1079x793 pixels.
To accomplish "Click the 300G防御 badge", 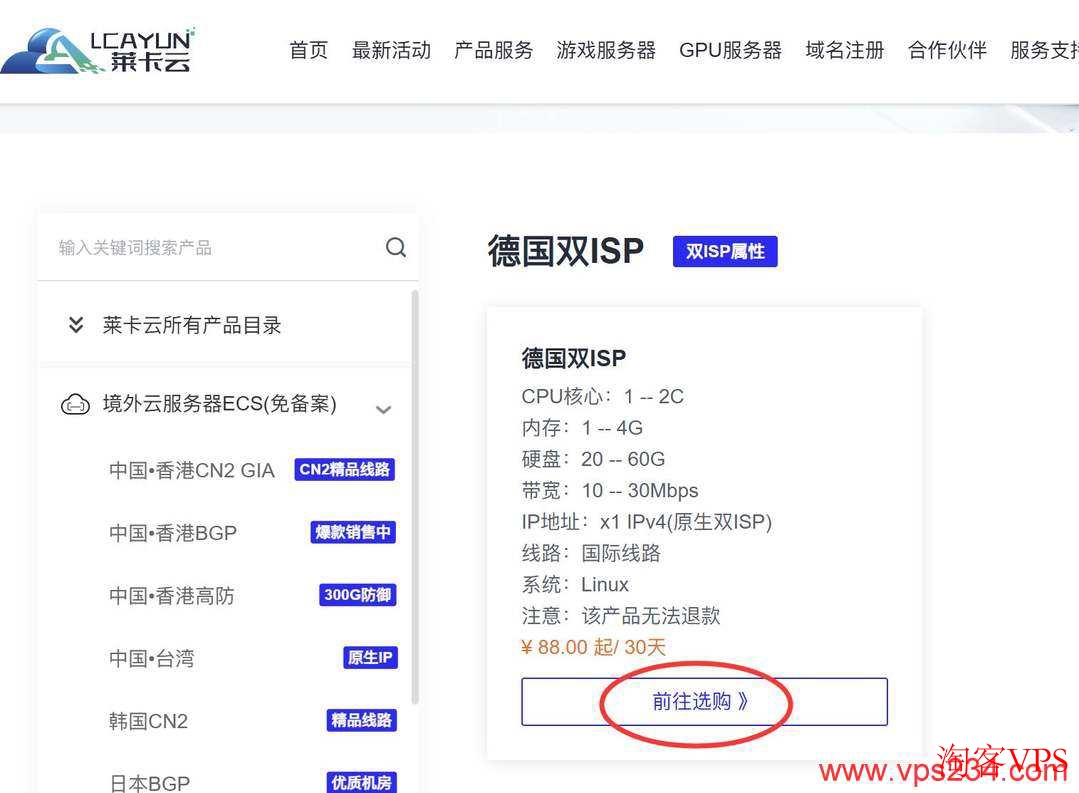I will [358, 595].
